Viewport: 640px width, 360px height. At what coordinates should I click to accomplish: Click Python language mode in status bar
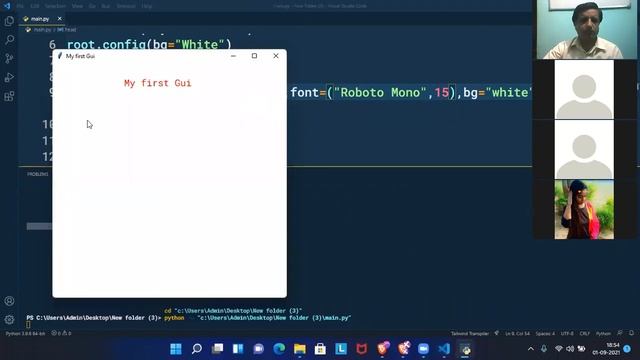point(603,333)
